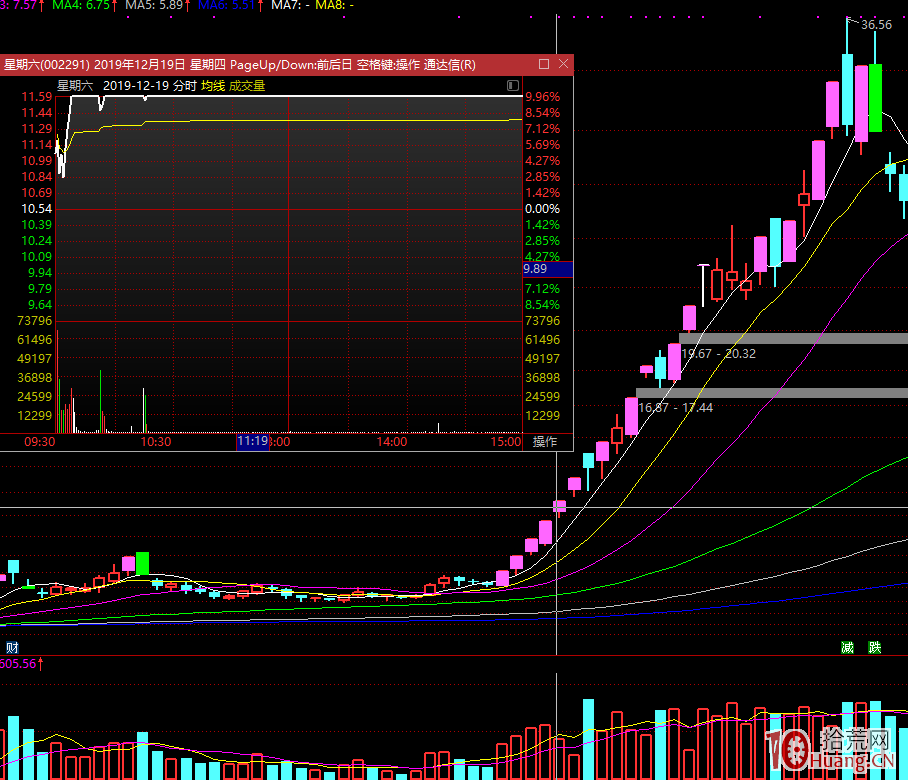Click the 分时 label in the popup
This screenshot has height=780, width=908.
(184, 86)
